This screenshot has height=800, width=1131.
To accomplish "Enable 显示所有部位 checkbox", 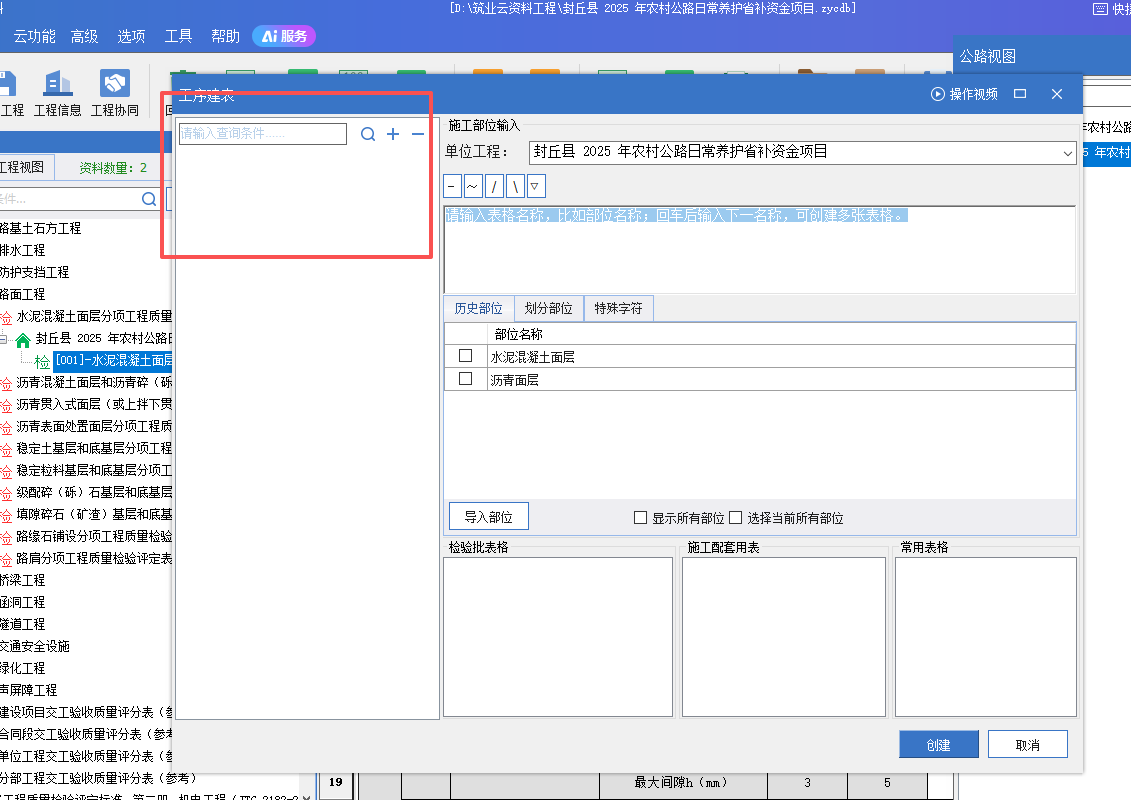I will tap(640, 517).
